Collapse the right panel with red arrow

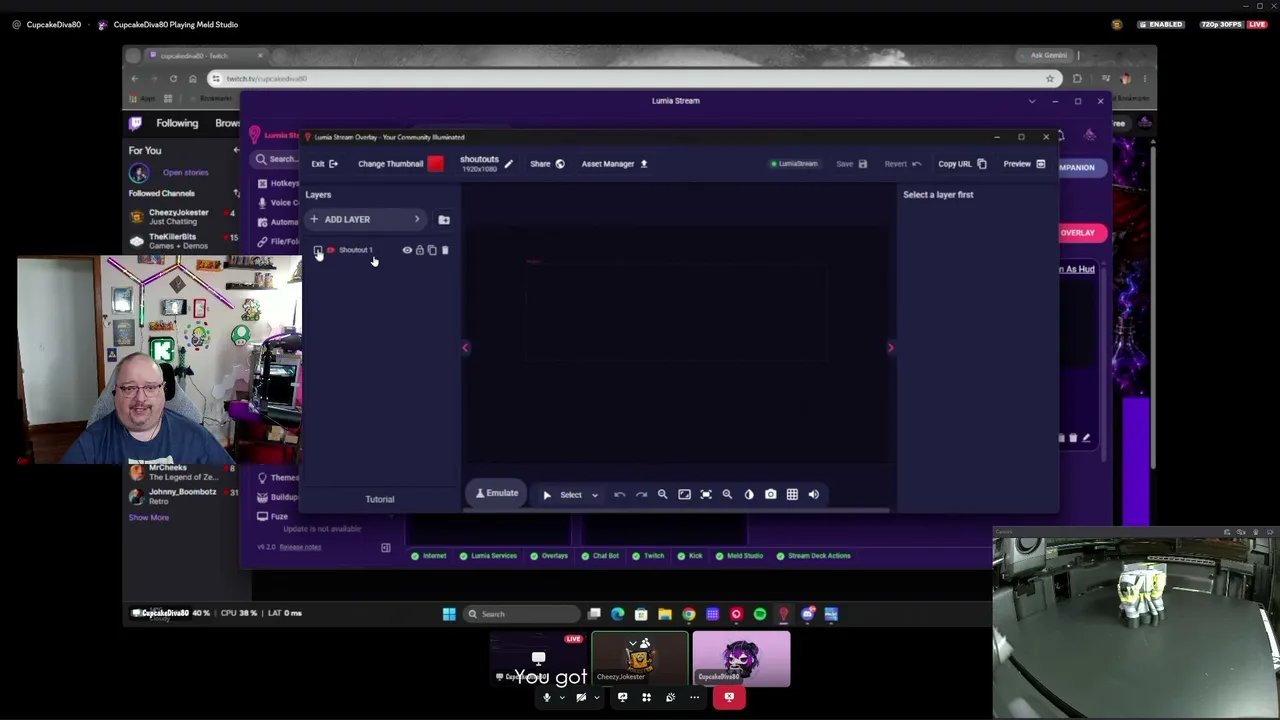(890, 348)
